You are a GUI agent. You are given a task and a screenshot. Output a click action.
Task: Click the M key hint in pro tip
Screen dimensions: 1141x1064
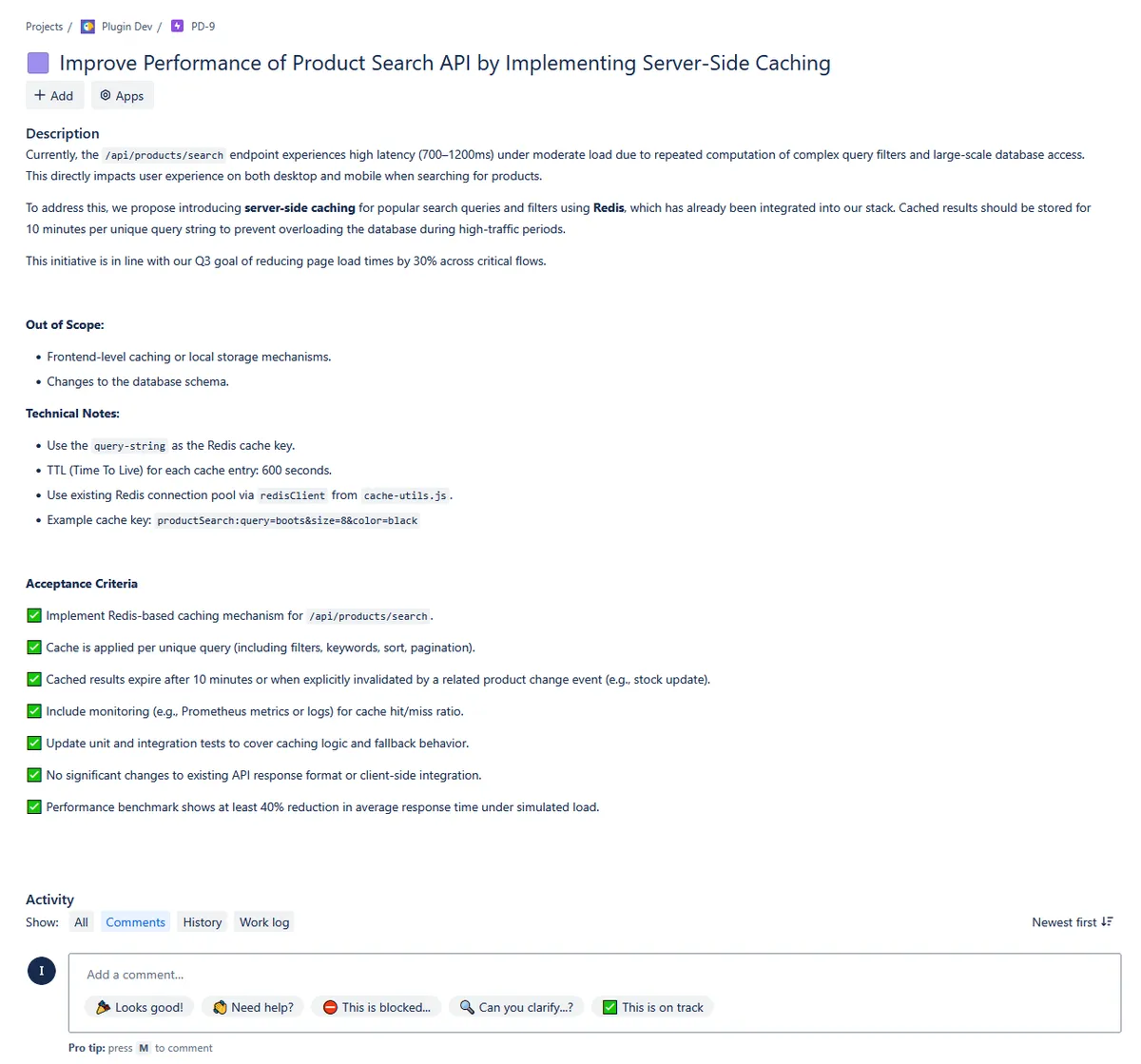[144, 1048]
